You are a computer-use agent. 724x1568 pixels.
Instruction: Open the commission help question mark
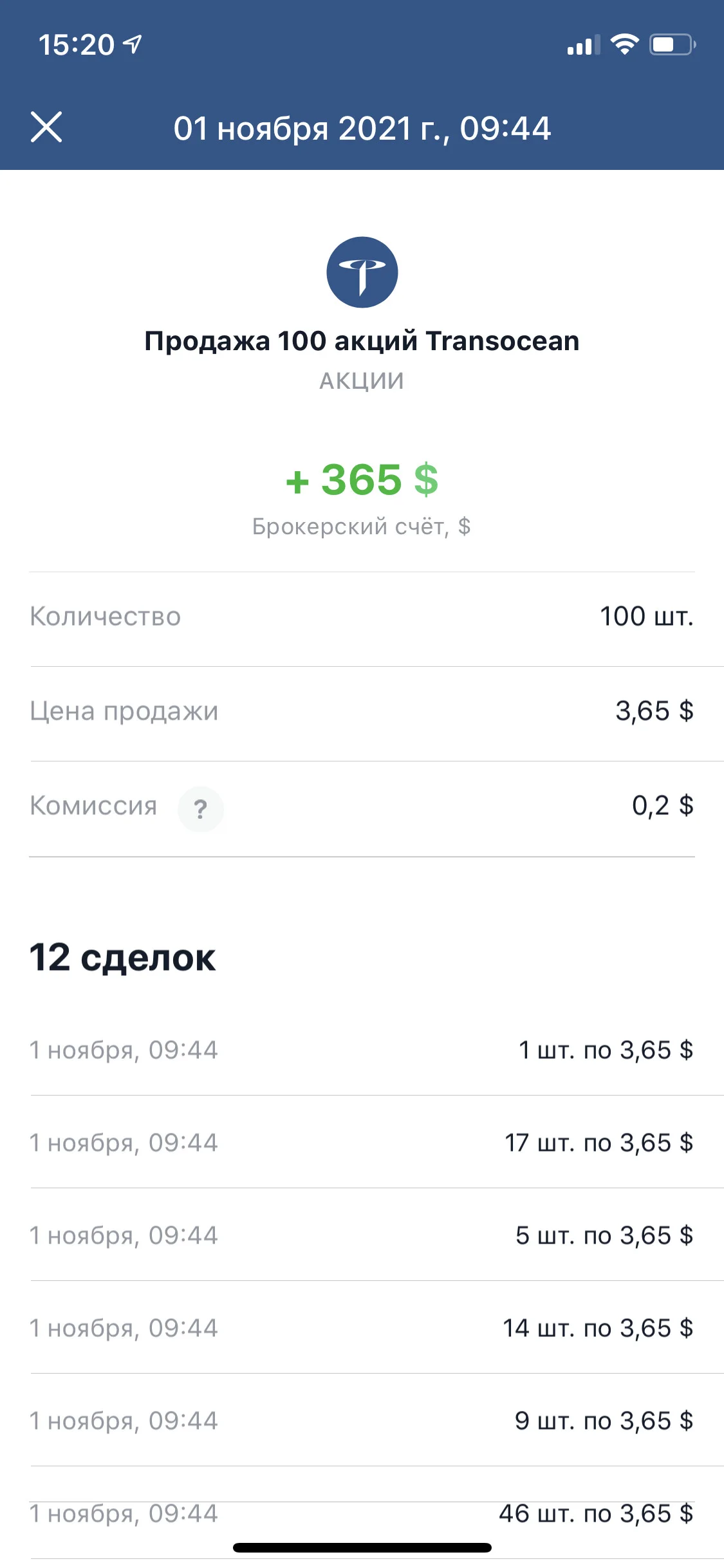click(x=201, y=809)
